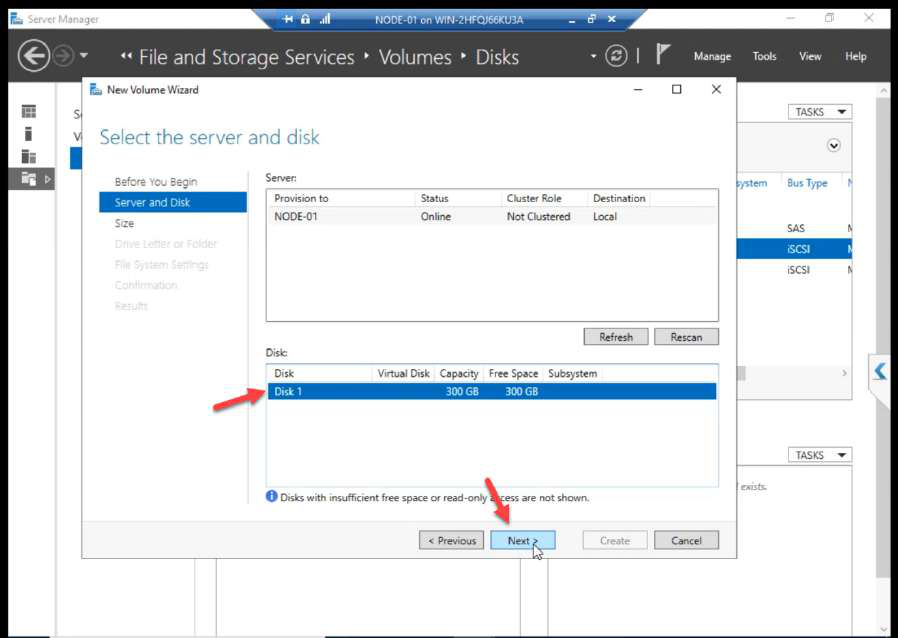Select File and Storage Services sidebar icon

[x=29, y=179]
